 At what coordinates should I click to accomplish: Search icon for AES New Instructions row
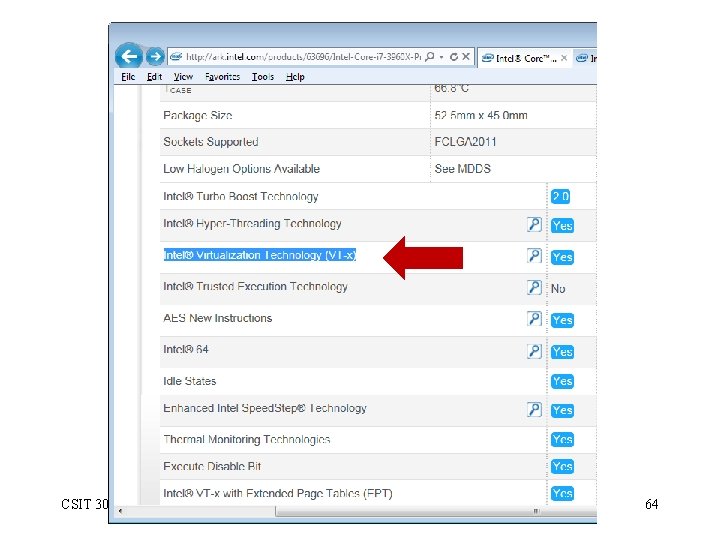534,319
